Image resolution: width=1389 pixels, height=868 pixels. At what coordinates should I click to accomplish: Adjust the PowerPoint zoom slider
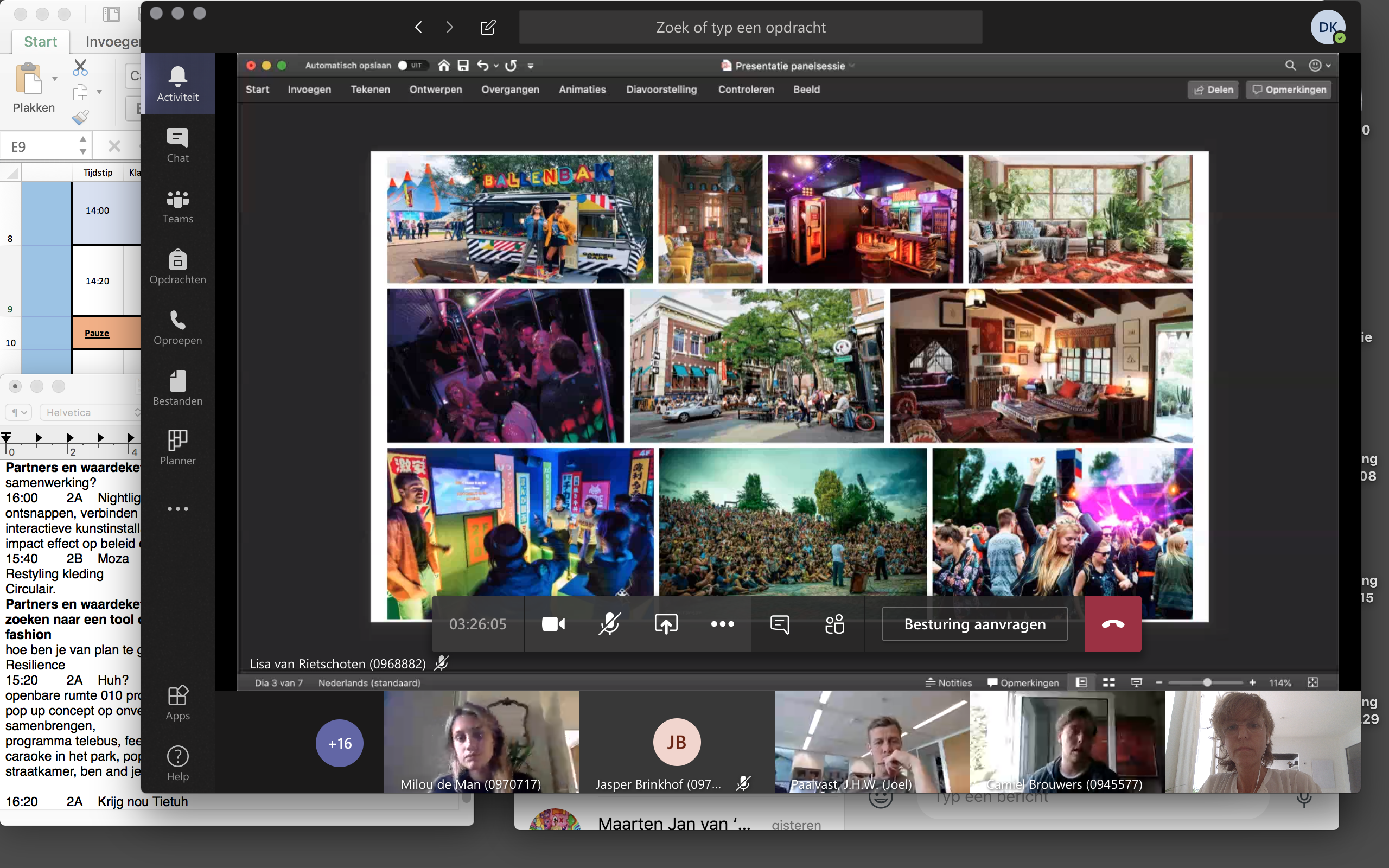(1207, 682)
